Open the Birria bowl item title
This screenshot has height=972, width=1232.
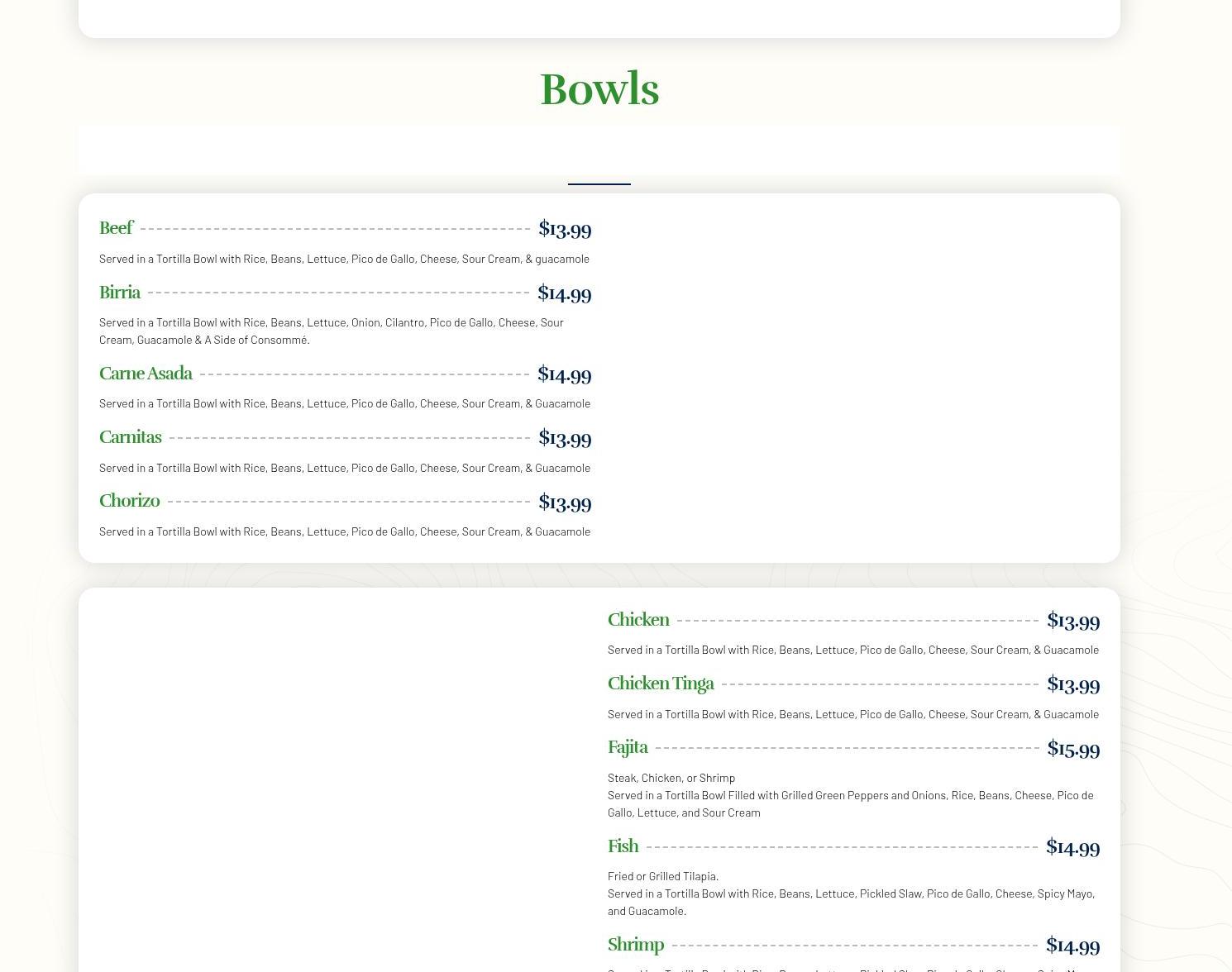click(x=120, y=293)
